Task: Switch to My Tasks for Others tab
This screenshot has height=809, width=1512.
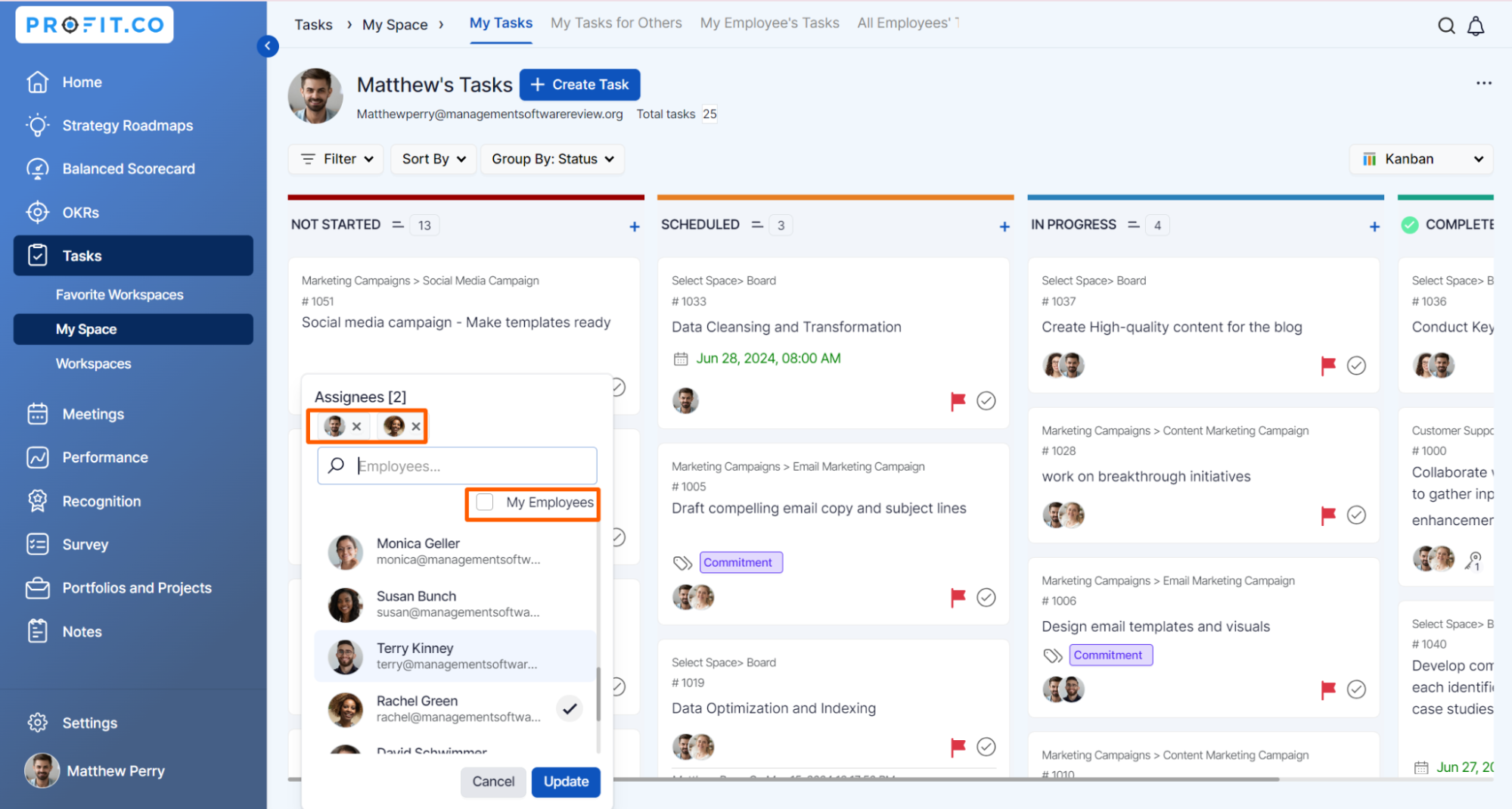Action: pos(616,23)
